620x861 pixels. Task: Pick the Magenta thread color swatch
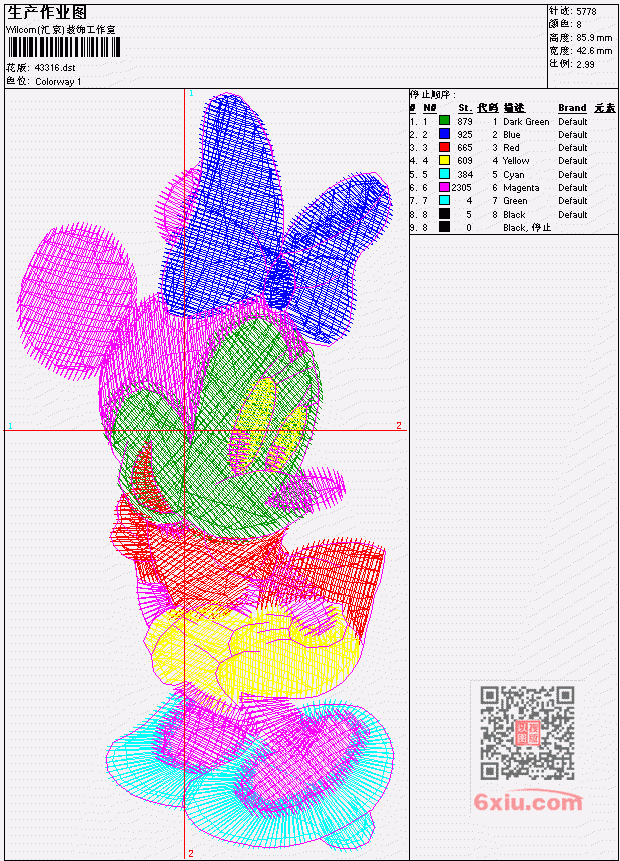pos(444,187)
